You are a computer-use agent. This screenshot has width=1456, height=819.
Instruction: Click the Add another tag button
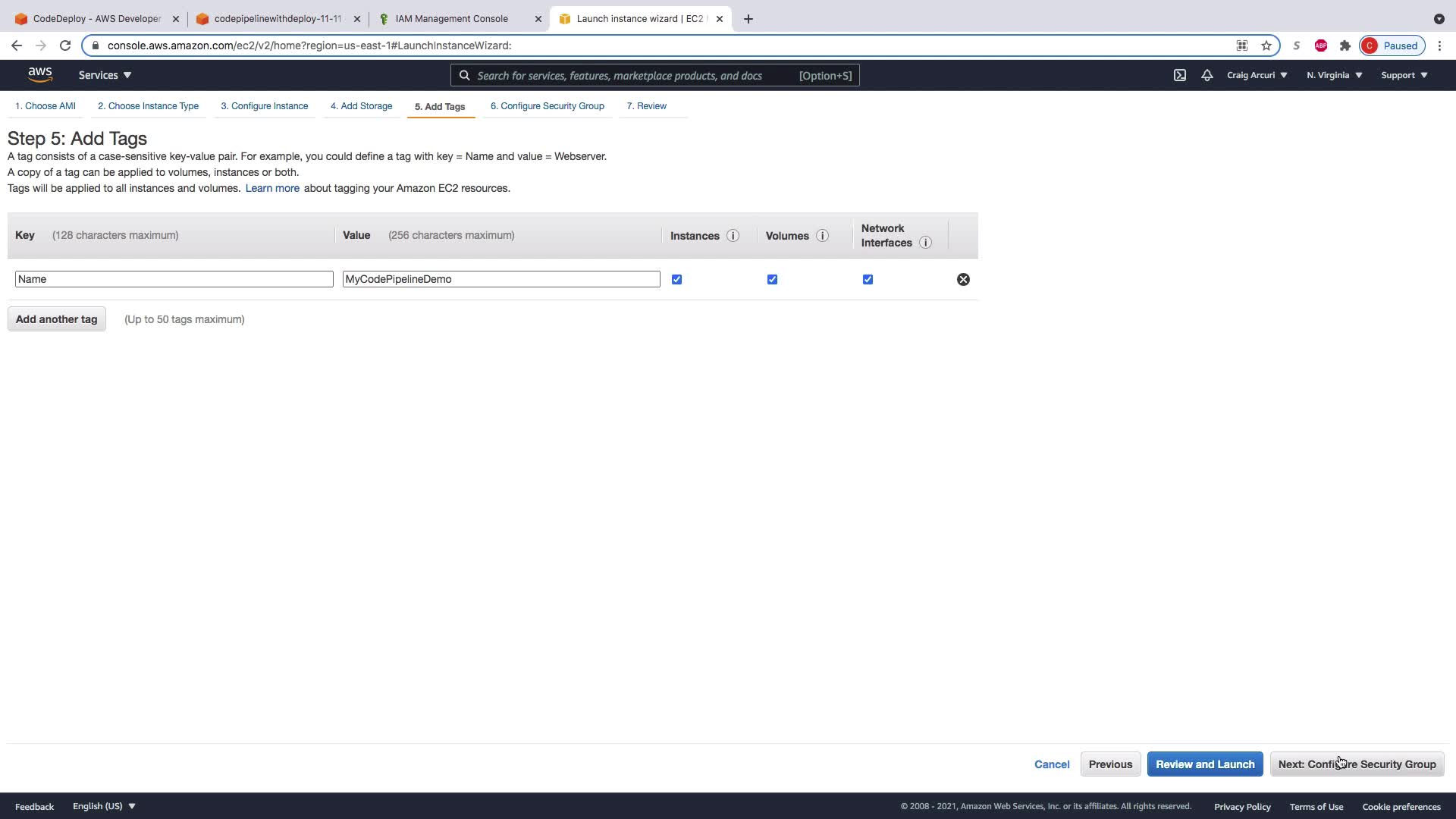(57, 319)
